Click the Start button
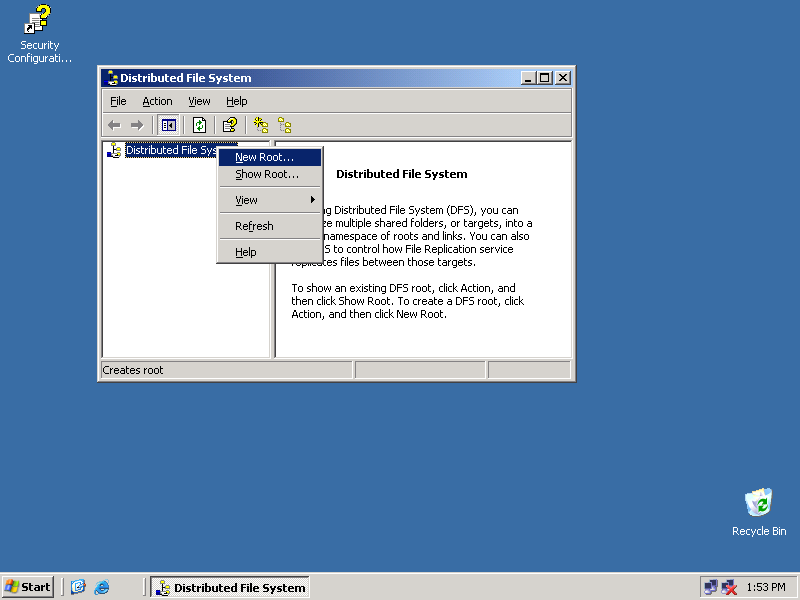This screenshot has width=800, height=600. coord(28,587)
